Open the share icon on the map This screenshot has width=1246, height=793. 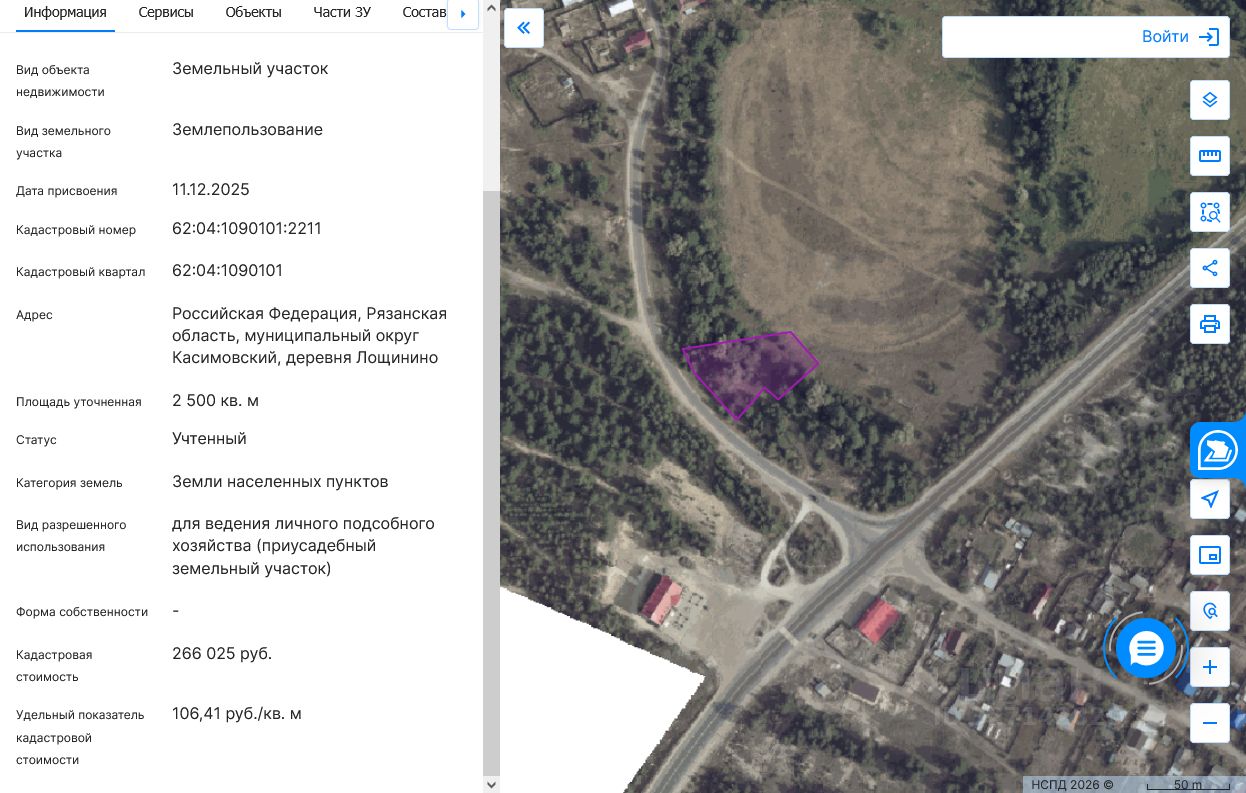point(1209,268)
